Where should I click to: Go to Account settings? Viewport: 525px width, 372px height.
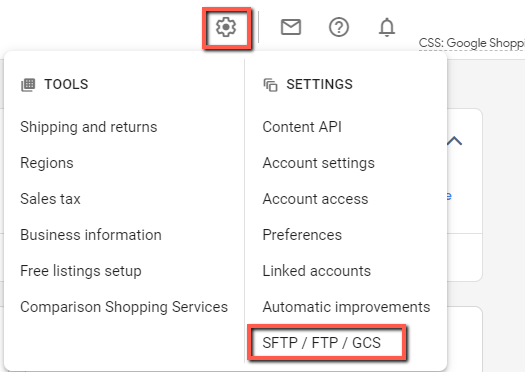(318, 163)
